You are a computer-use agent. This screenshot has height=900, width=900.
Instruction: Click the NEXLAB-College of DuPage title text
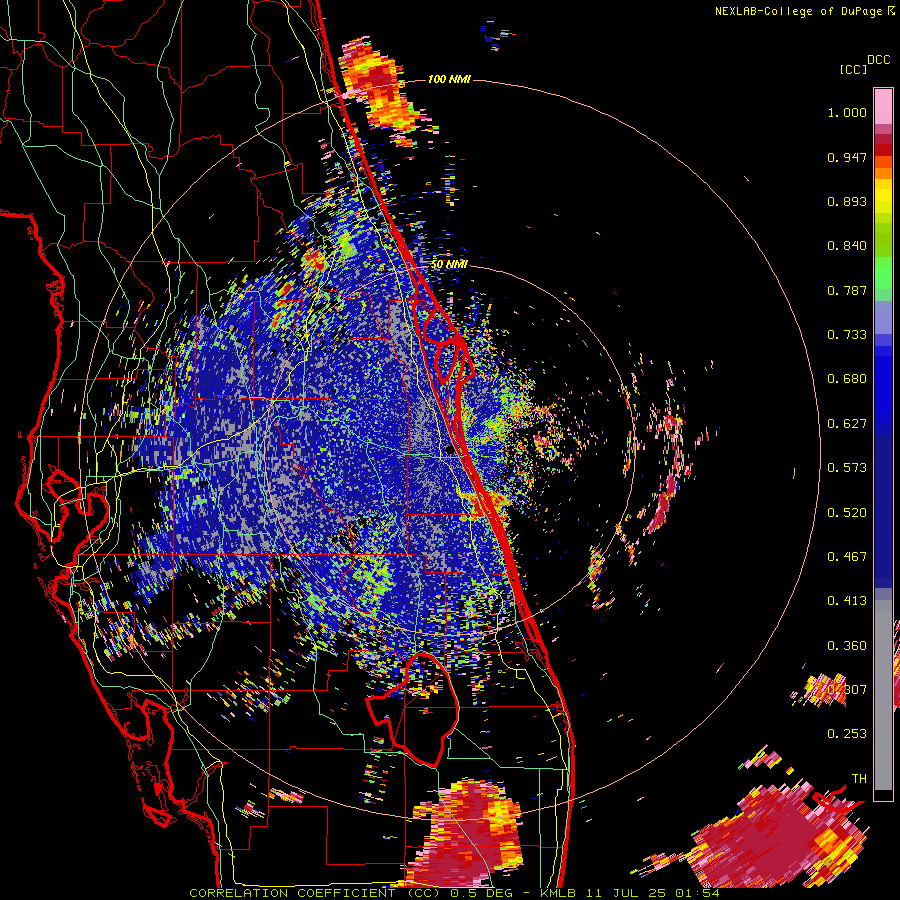click(x=798, y=11)
